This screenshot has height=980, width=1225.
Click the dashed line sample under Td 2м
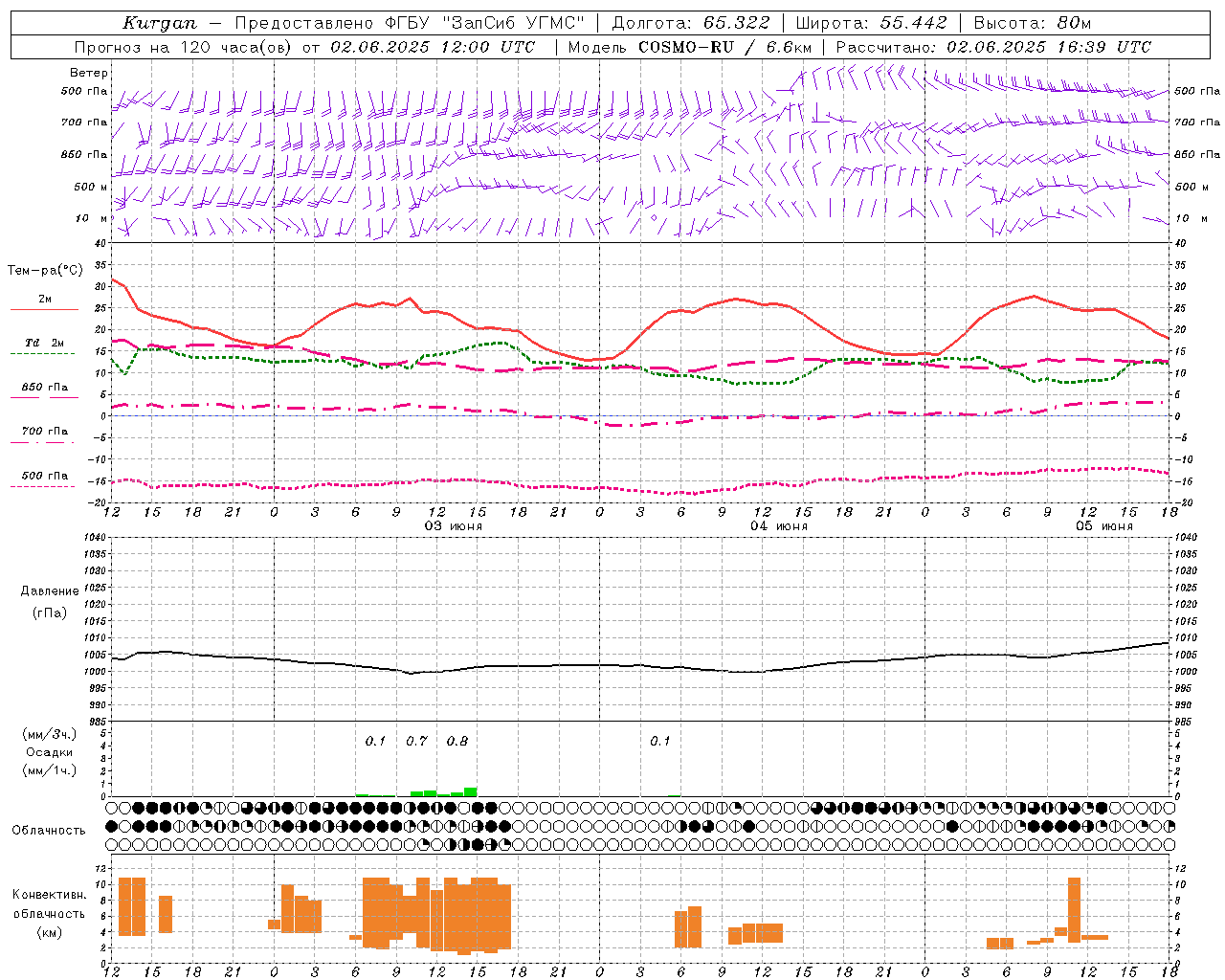point(43,353)
